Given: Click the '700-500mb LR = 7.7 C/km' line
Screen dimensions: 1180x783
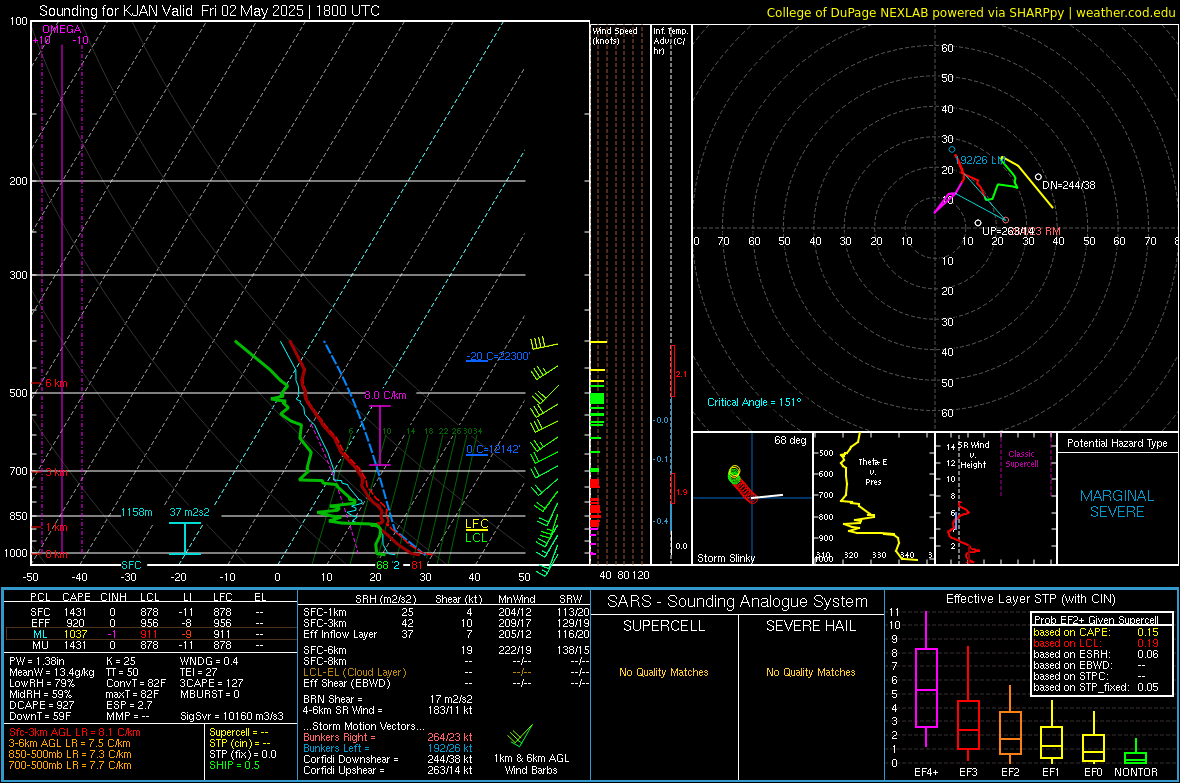Looking at the screenshot, I should point(70,766).
